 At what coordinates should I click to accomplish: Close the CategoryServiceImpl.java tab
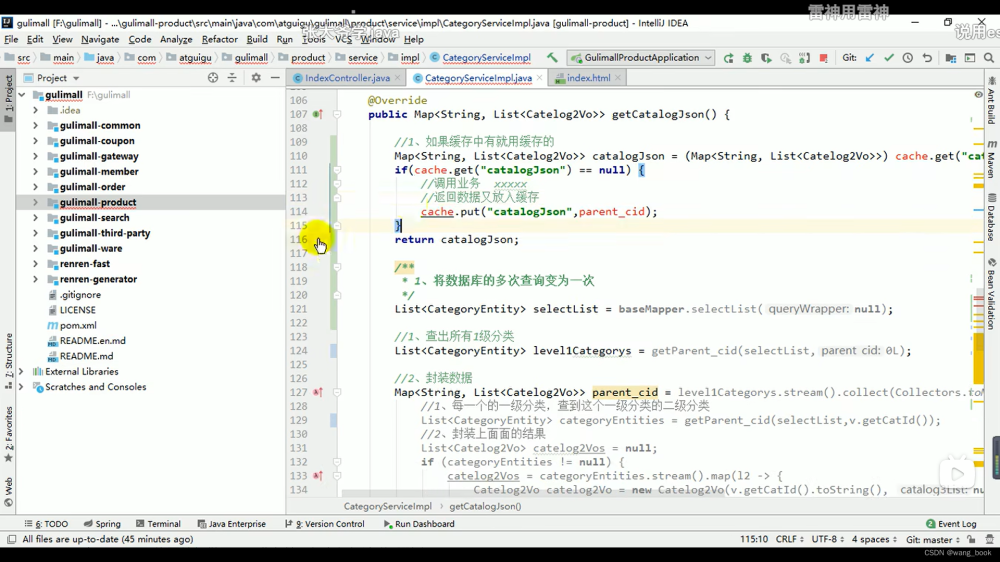point(540,78)
